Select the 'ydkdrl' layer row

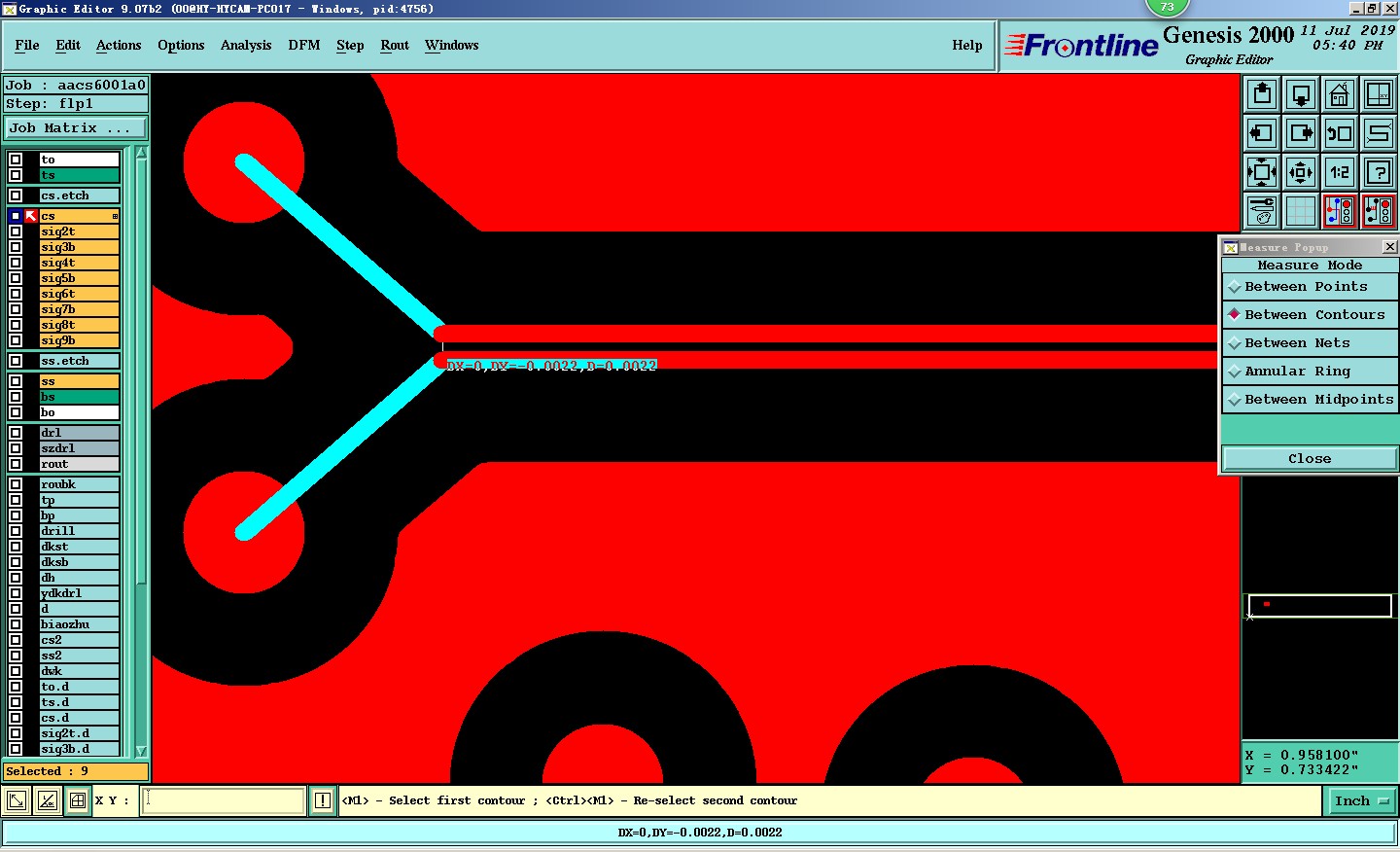[80, 593]
